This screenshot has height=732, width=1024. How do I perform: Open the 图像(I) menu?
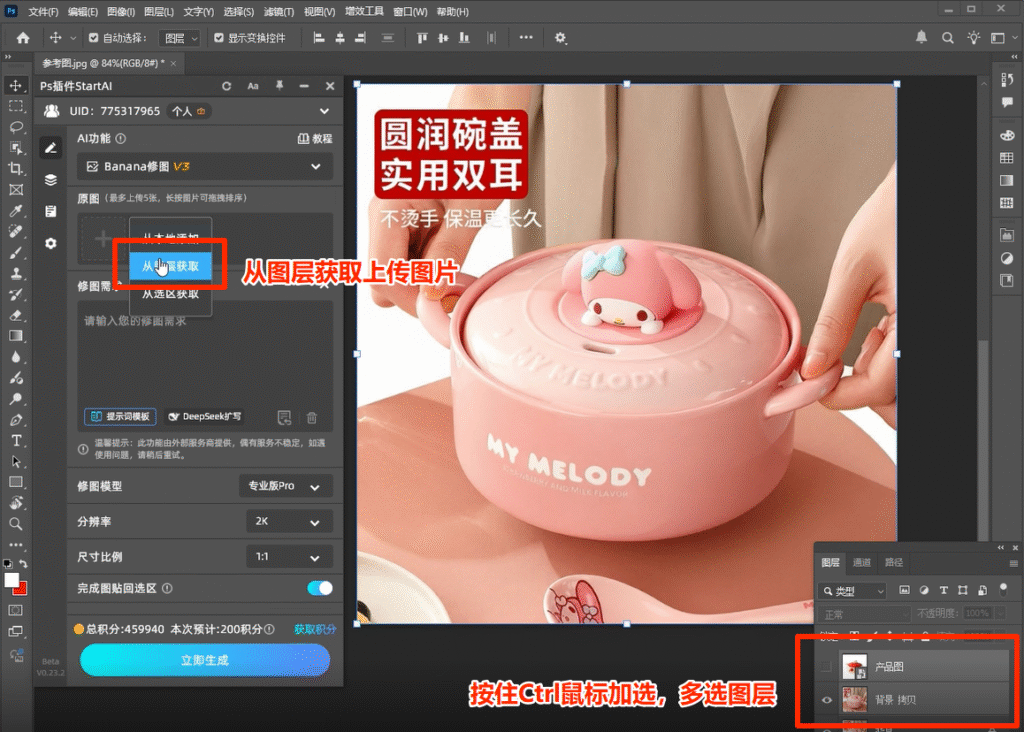pyautogui.click(x=120, y=12)
